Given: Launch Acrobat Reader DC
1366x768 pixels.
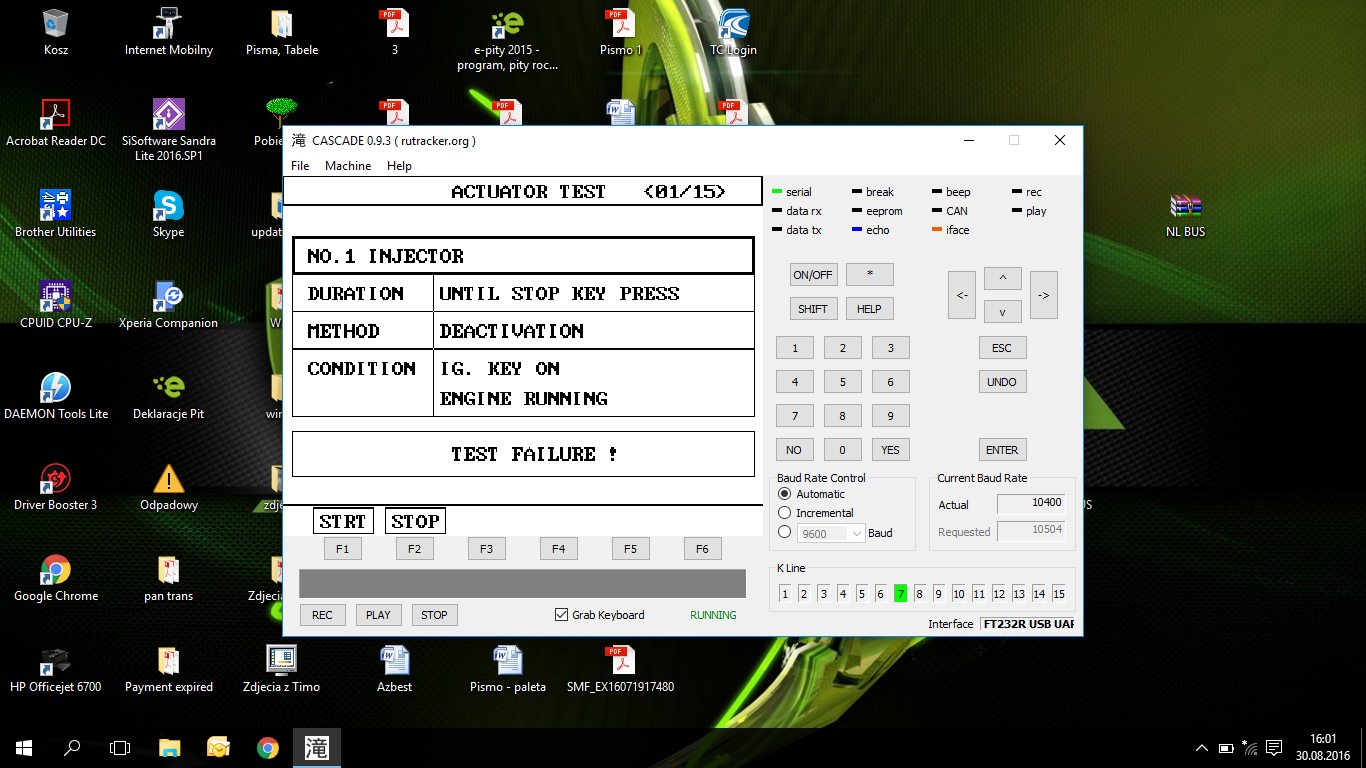Looking at the screenshot, I should tap(56, 123).
